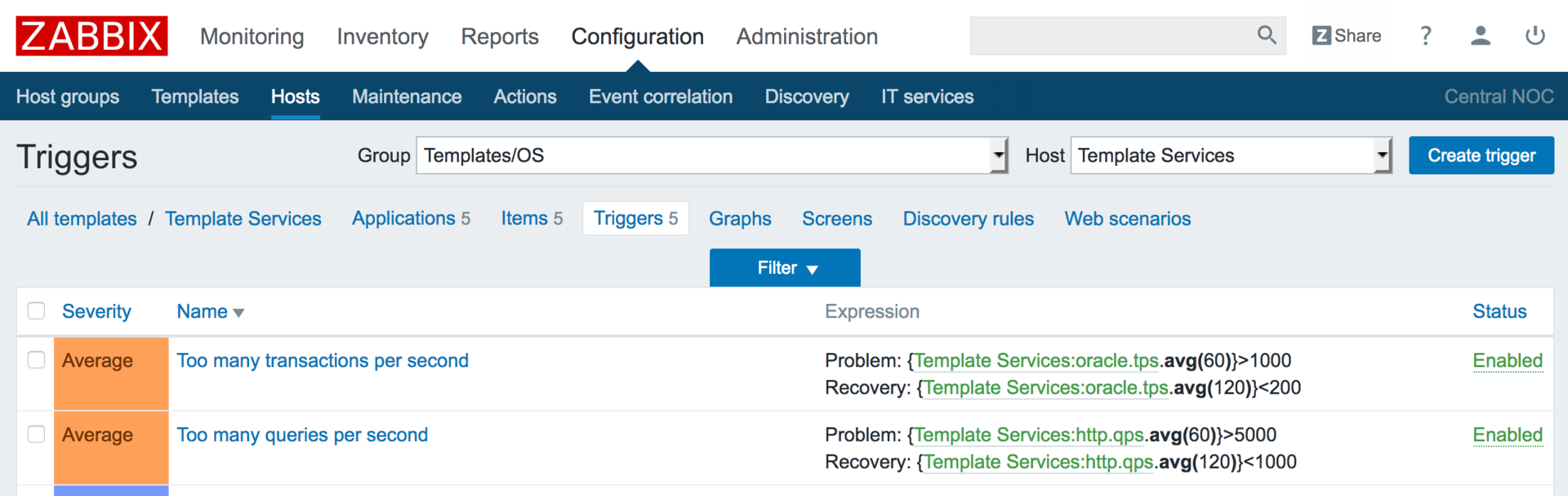Check the transactions per second trigger
The image size is (1568, 496).
pyautogui.click(x=37, y=360)
